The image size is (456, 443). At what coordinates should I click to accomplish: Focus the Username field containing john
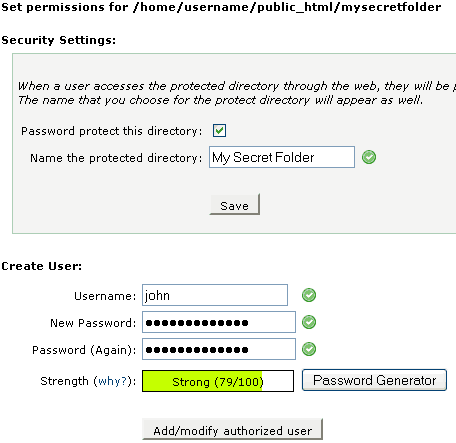(x=215, y=295)
